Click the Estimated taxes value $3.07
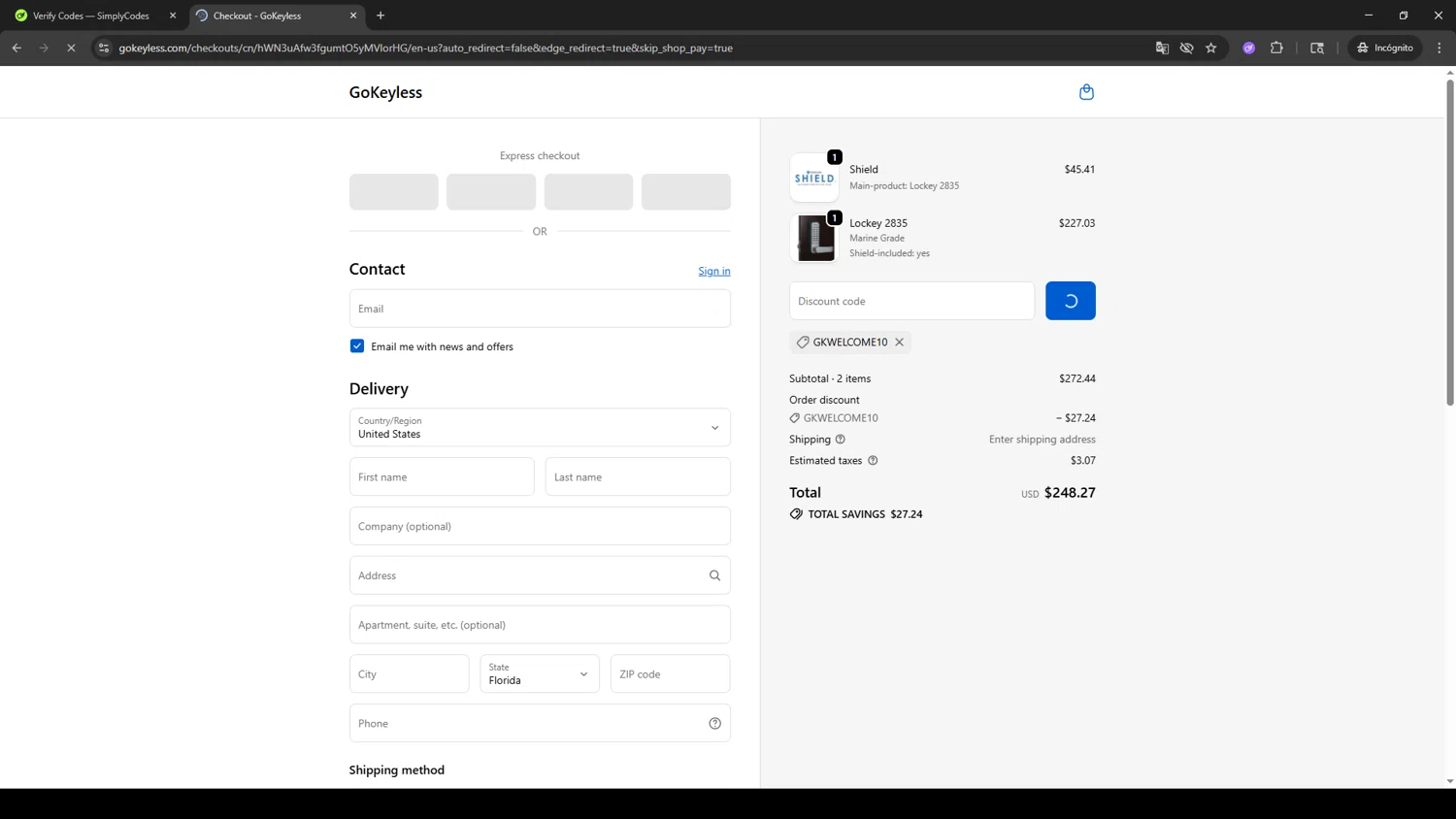 point(1083,461)
